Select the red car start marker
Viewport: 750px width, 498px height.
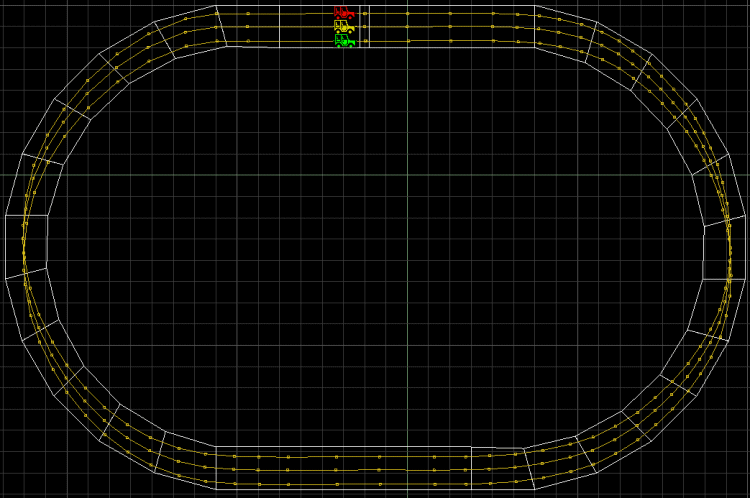[343, 13]
